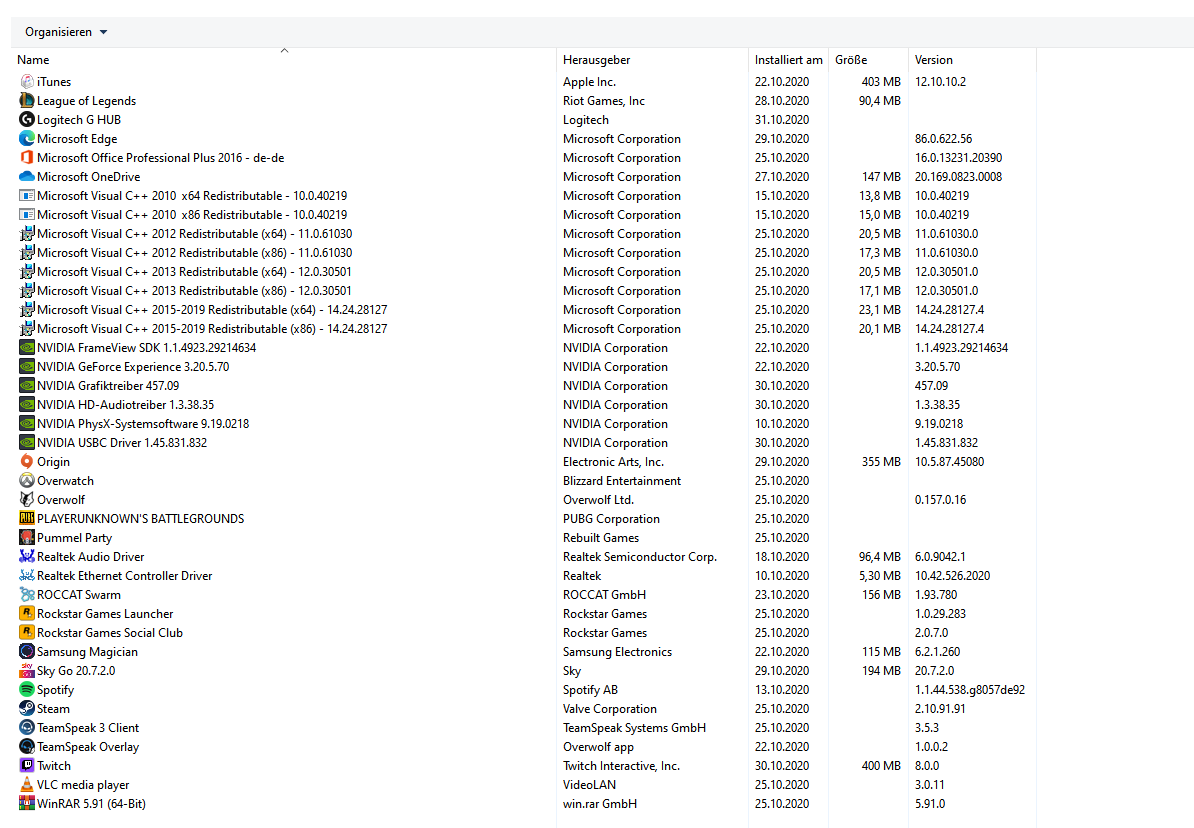This screenshot has width=1194, height=828.
Task: Sort by the Herausgeber column header
Action: pos(596,59)
